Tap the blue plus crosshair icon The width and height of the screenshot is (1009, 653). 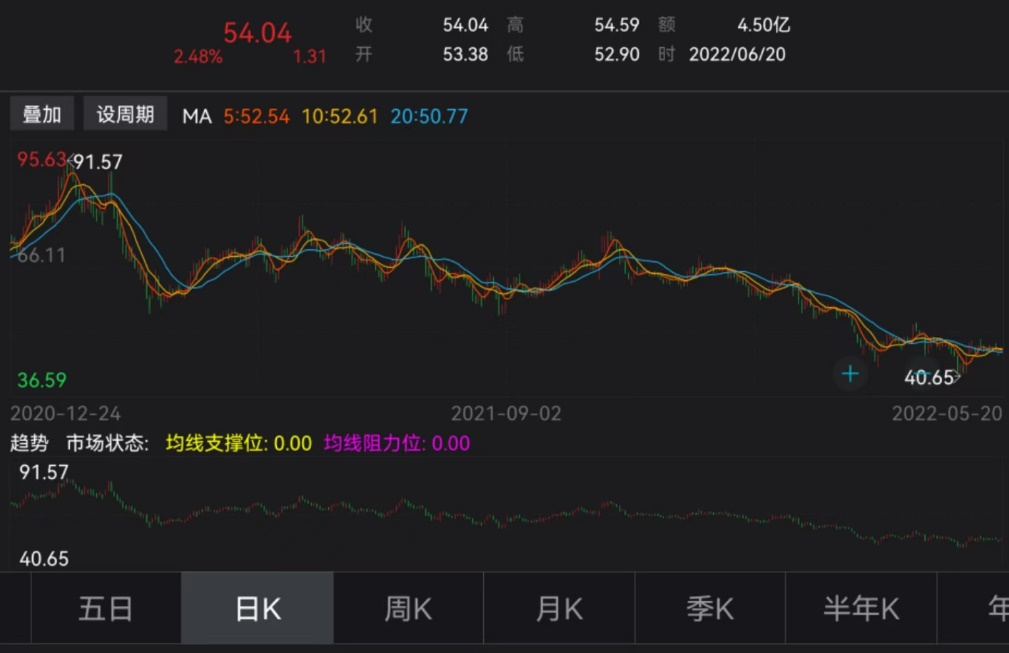click(x=850, y=374)
